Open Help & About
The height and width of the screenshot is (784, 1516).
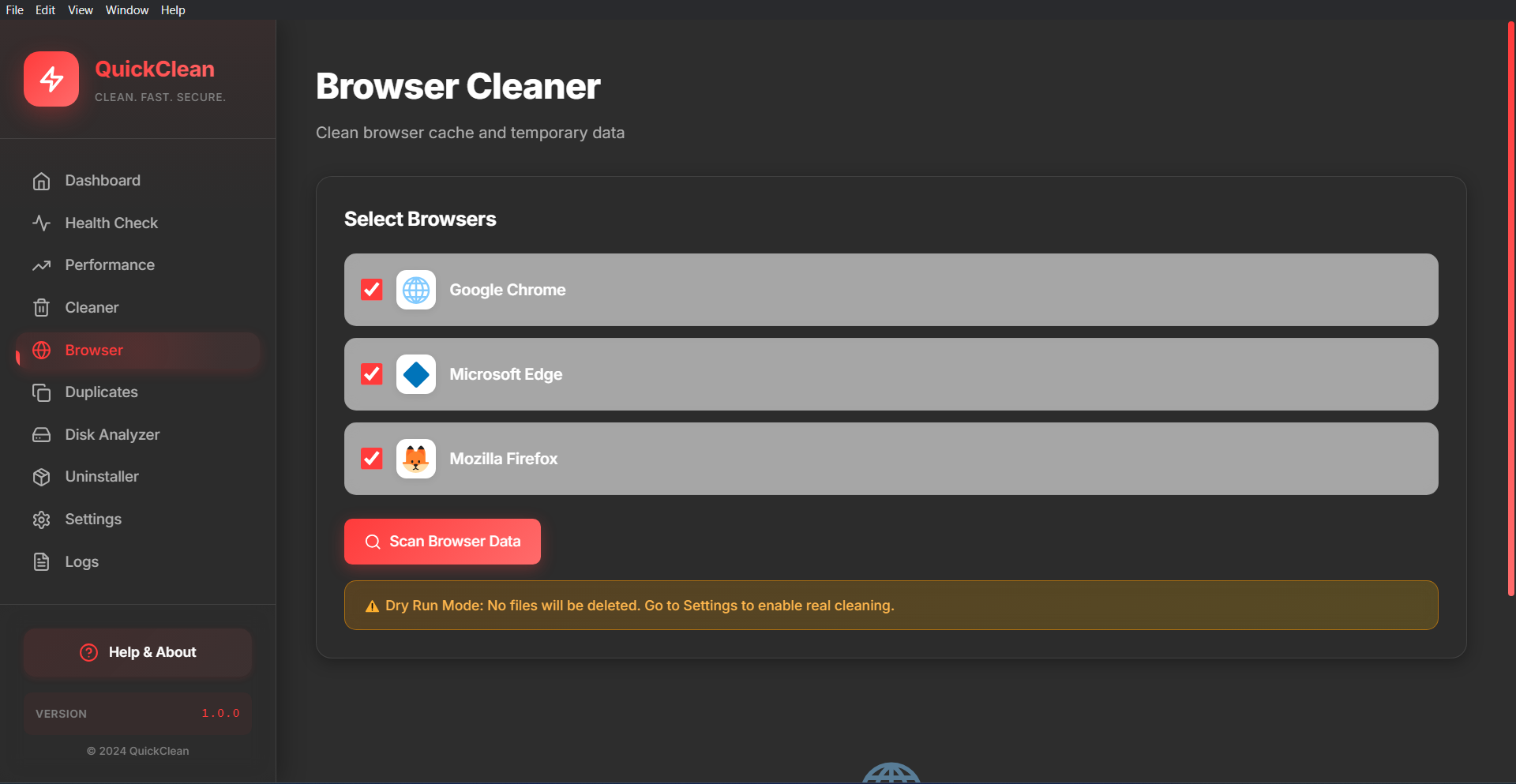137,652
